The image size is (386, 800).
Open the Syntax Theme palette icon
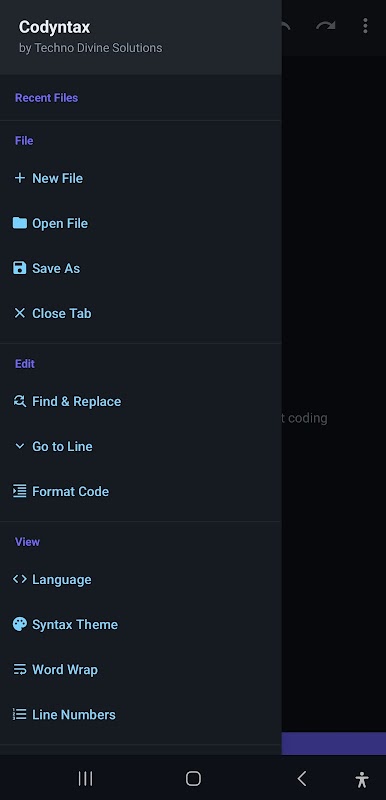point(19,624)
